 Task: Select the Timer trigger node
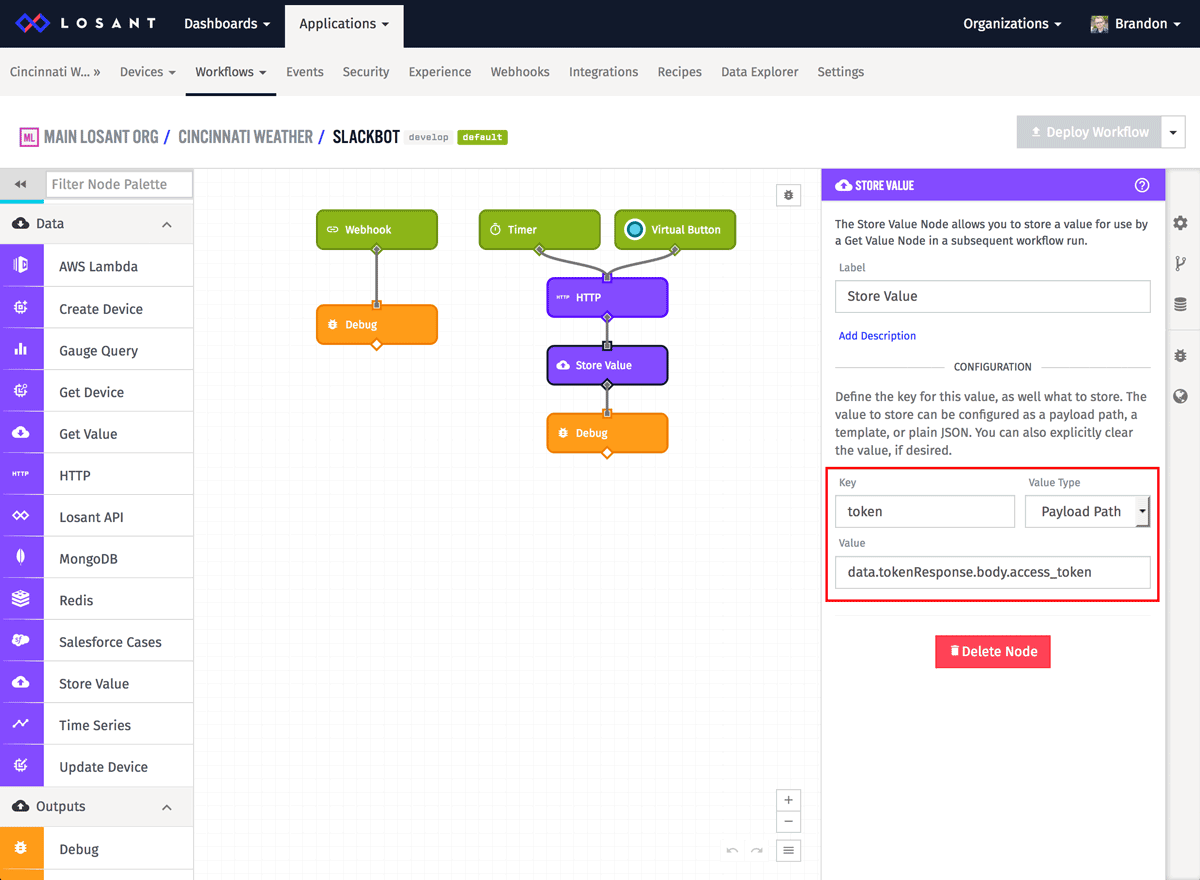(539, 229)
